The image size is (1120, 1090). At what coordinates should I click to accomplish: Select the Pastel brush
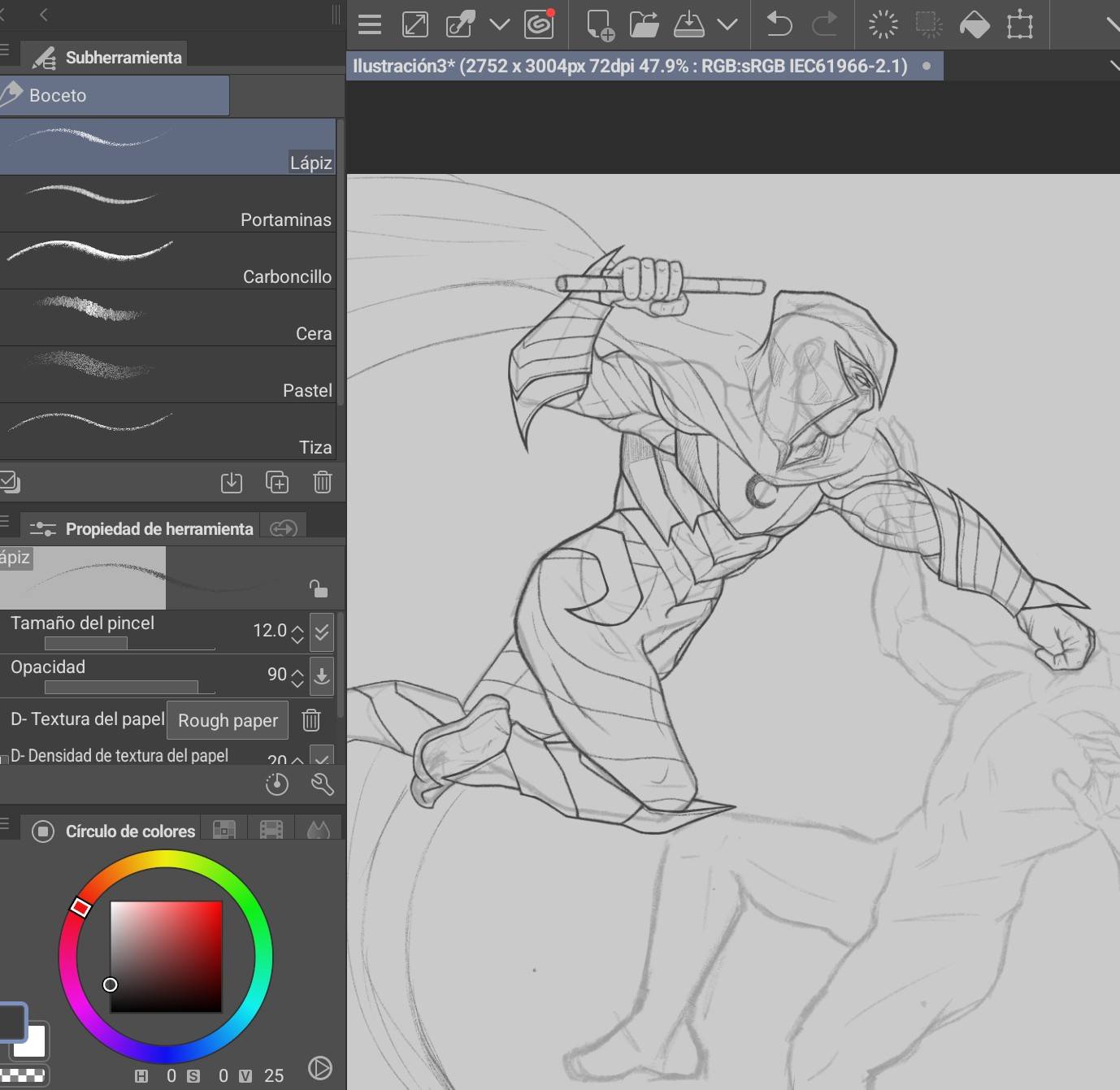pyautogui.click(x=167, y=375)
